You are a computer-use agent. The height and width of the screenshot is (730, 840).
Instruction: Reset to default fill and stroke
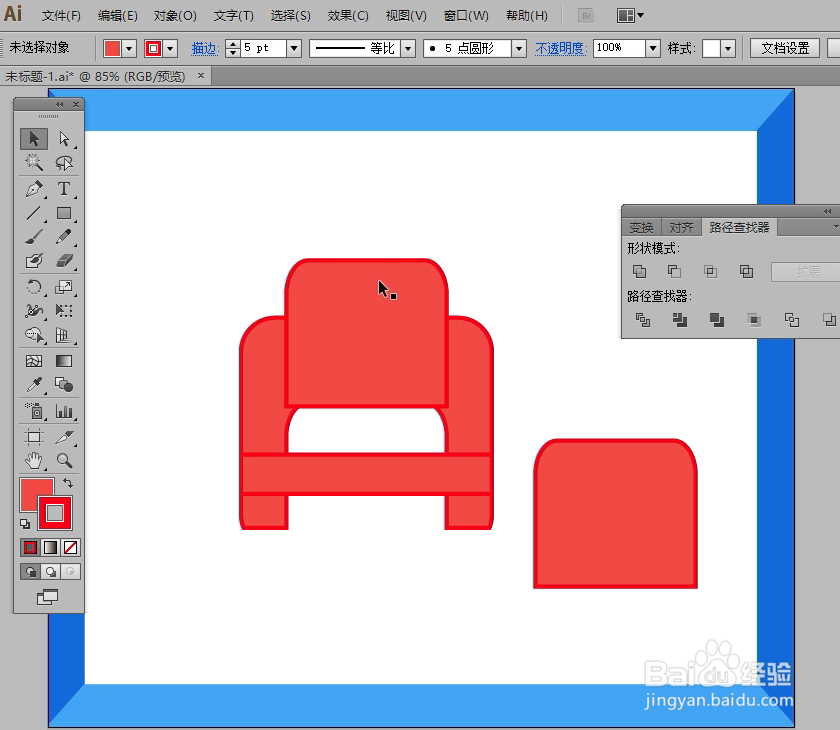coord(25,523)
